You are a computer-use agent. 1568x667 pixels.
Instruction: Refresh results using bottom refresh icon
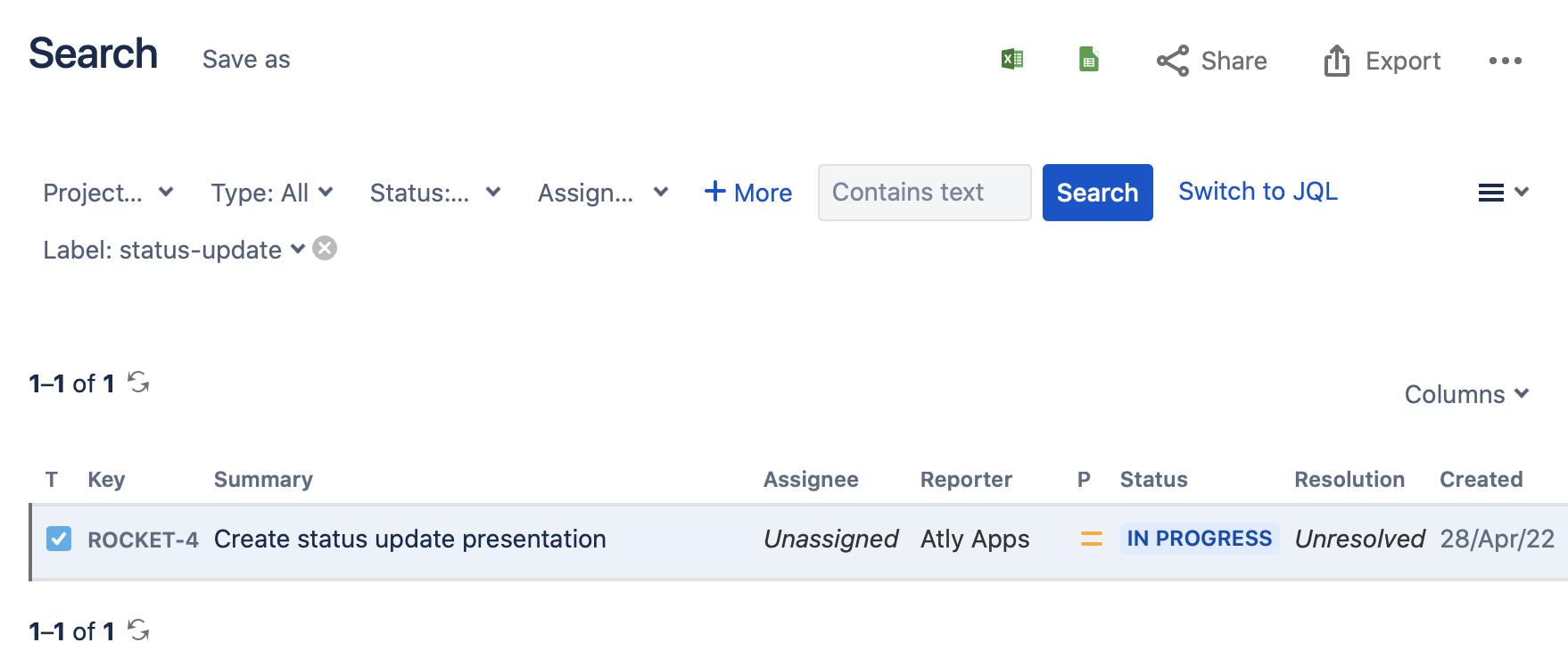[x=138, y=630]
